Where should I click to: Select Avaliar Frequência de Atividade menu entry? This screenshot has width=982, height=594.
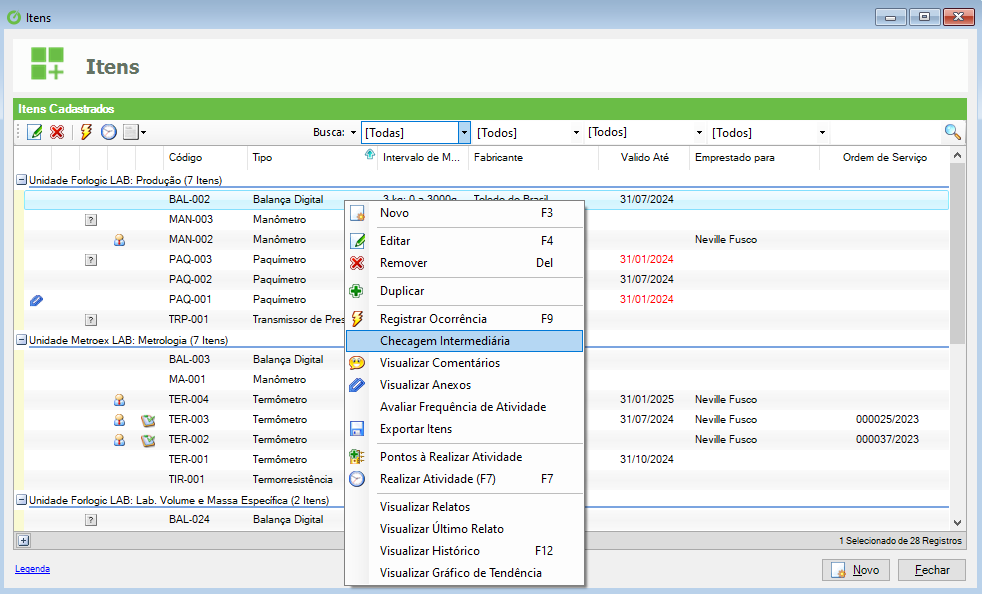[464, 407]
